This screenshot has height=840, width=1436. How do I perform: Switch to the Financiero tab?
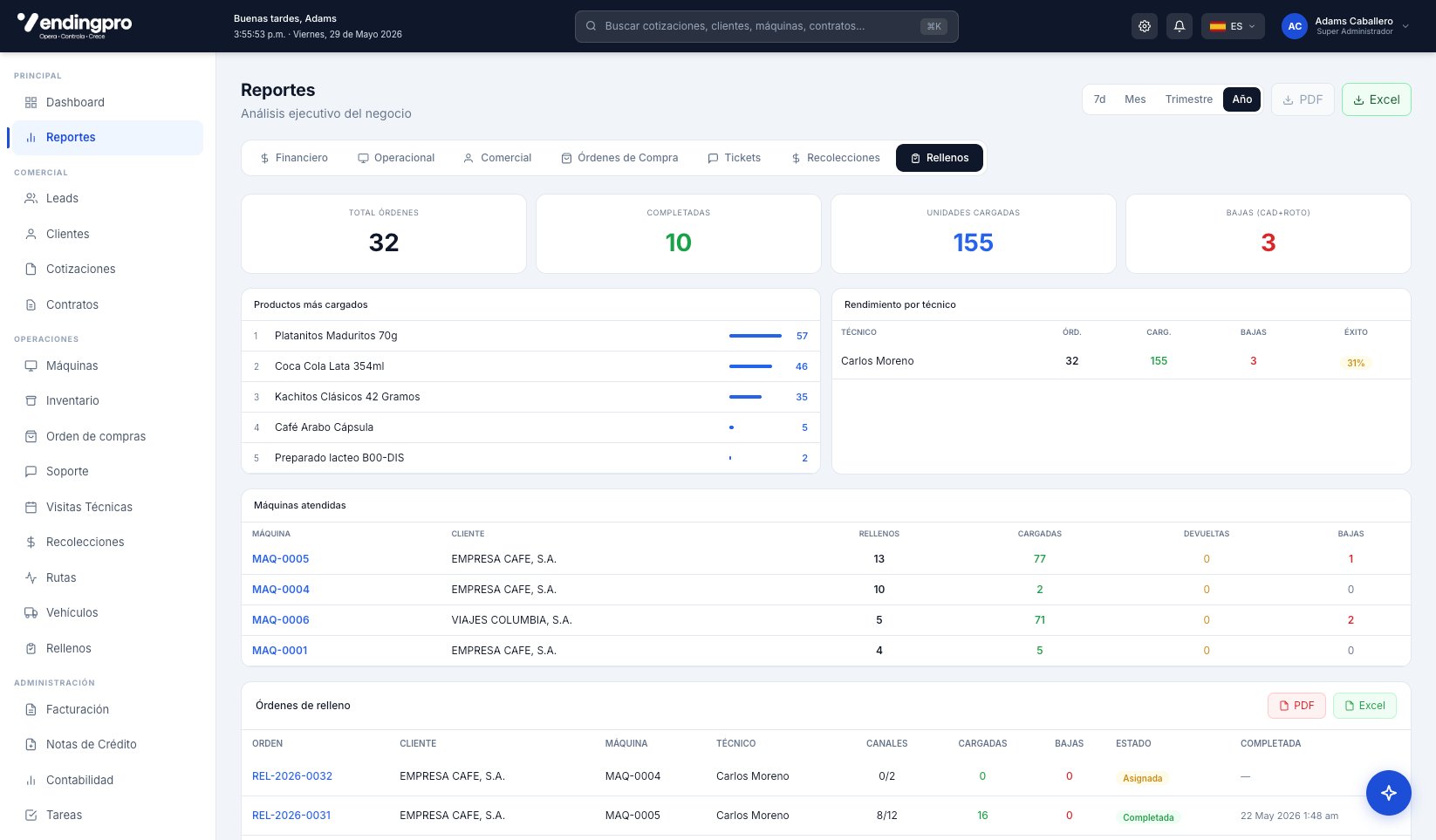point(294,158)
